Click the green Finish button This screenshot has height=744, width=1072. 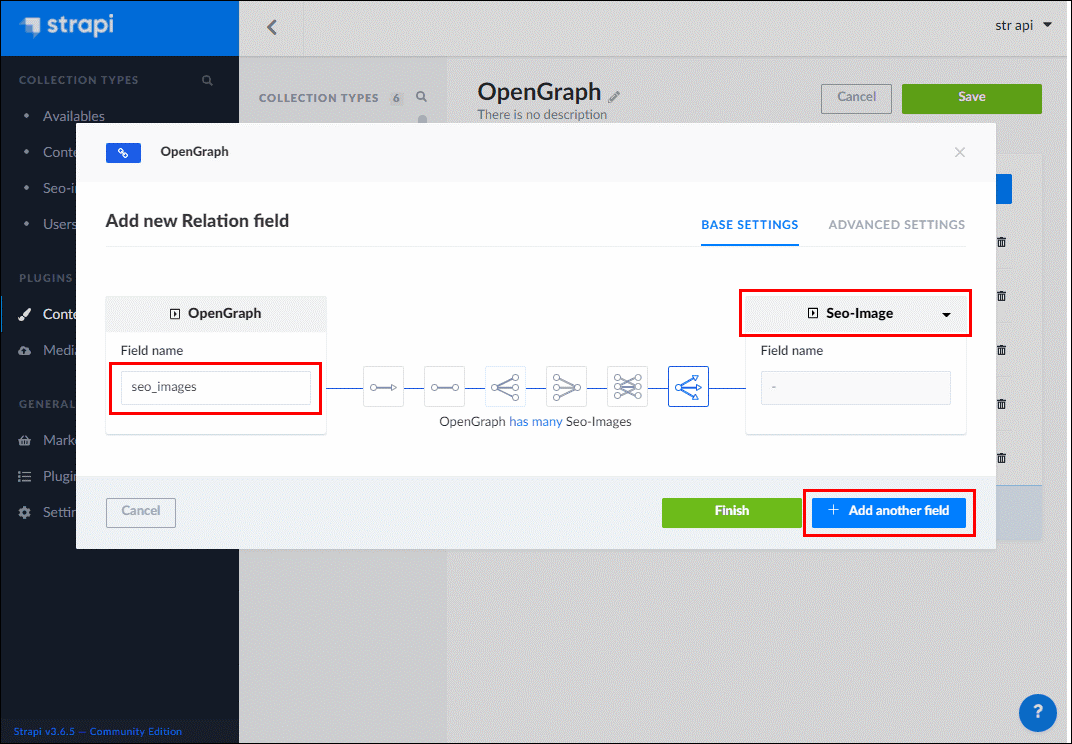pyautogui.click(x=732, y=512)
